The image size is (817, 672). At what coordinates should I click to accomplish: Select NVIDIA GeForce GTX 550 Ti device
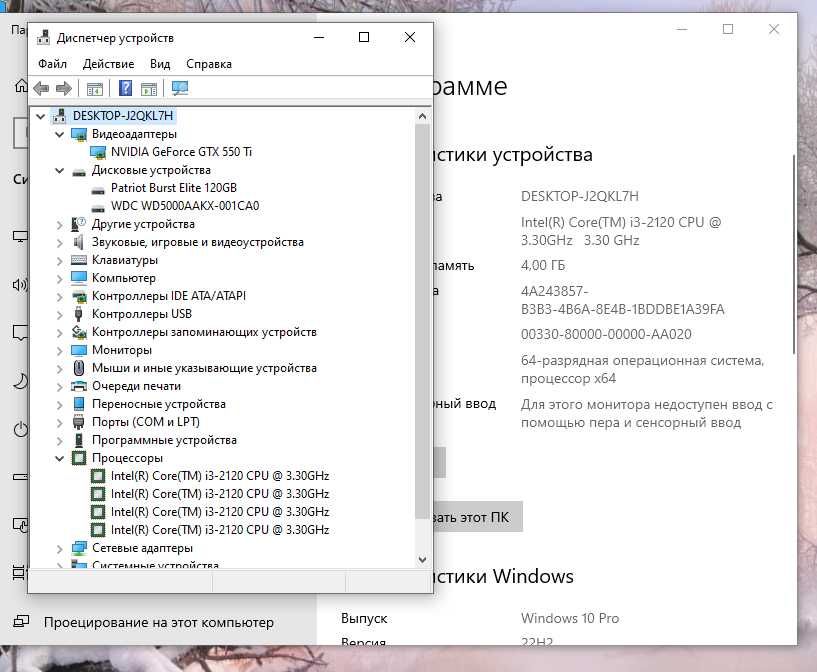181,152
